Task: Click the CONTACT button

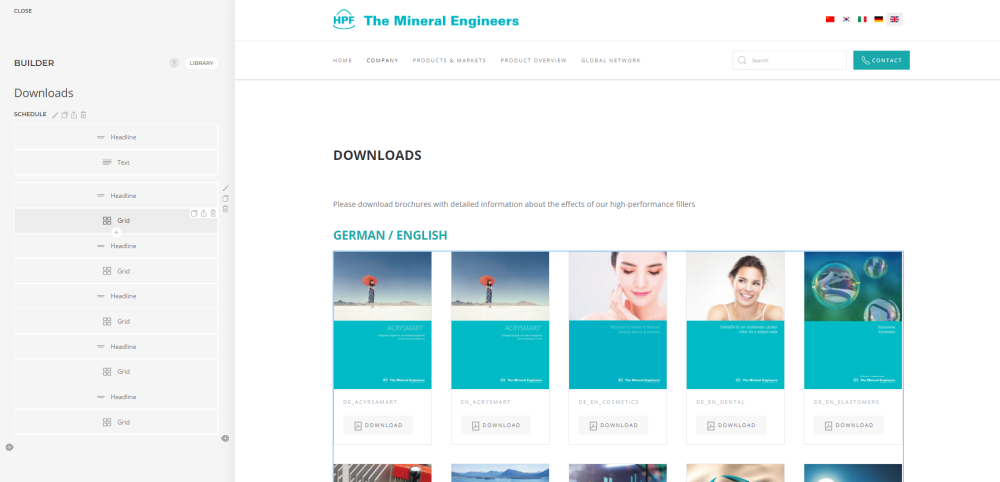Action: pos(881,60)
